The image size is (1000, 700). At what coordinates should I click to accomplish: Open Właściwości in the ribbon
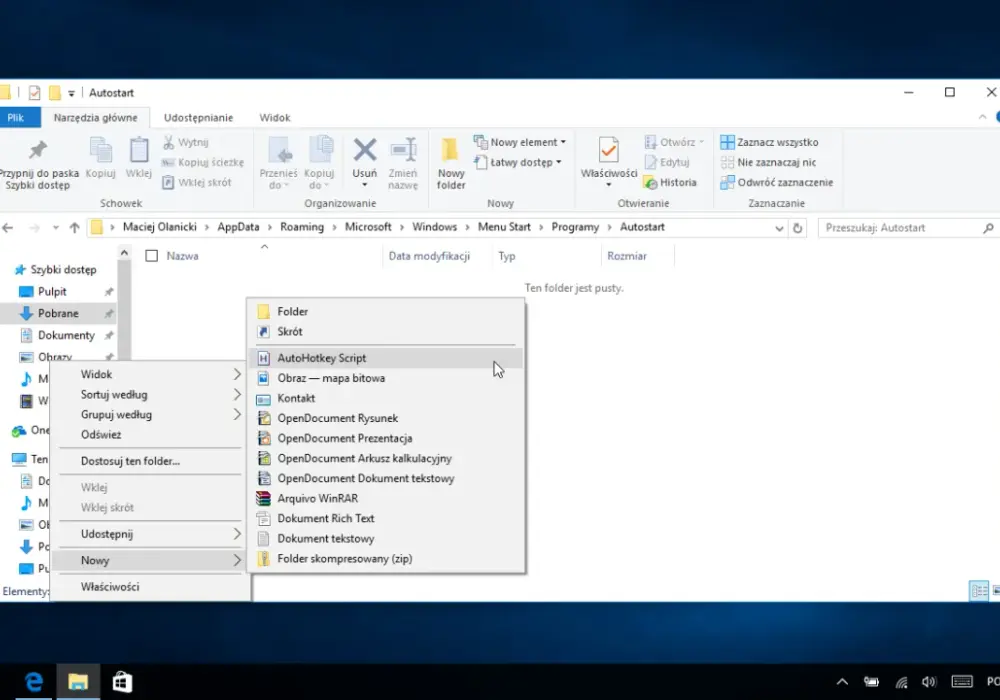[608, 163]
